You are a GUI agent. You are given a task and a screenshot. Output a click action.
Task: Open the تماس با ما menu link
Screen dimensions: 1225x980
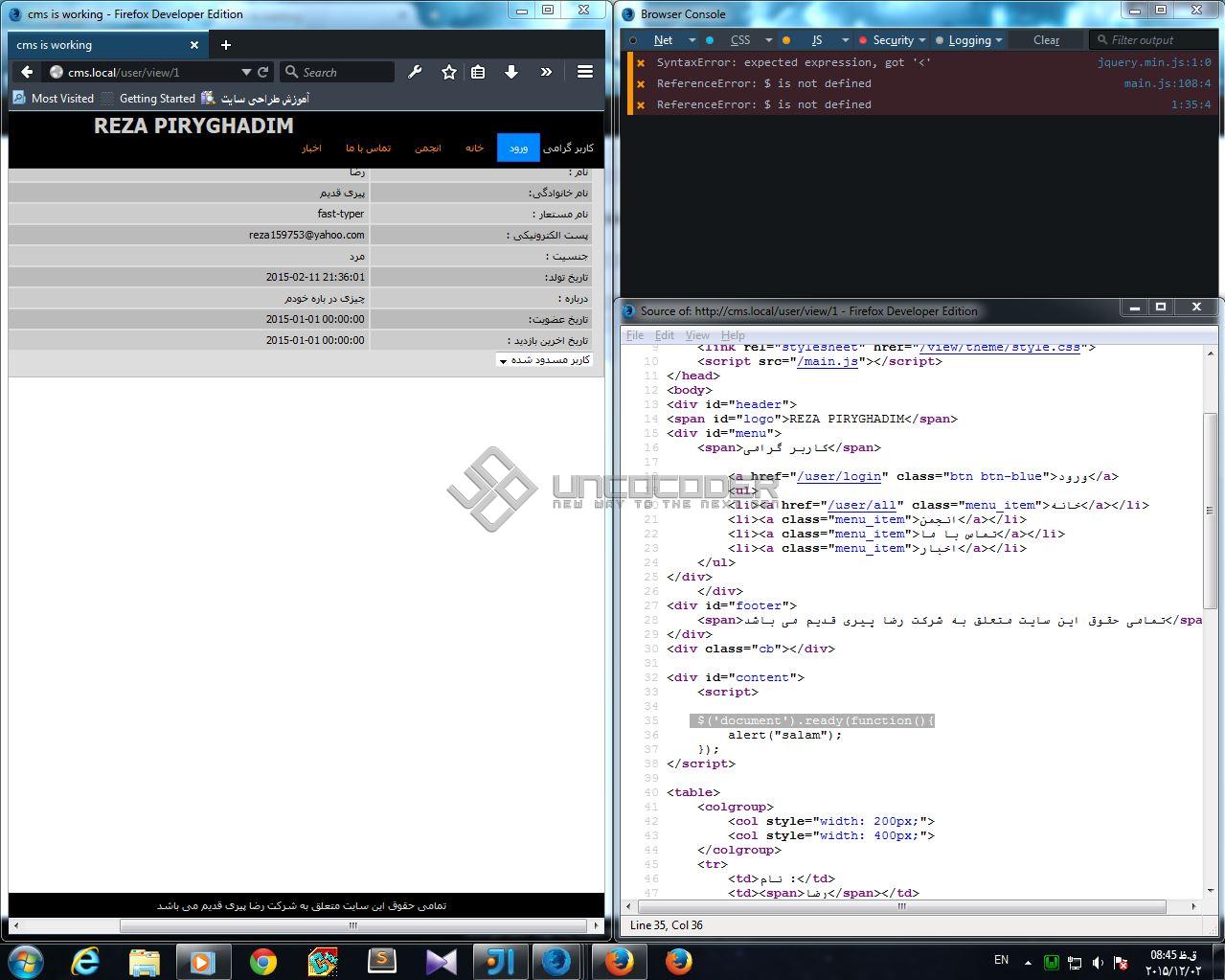point(369,148)
